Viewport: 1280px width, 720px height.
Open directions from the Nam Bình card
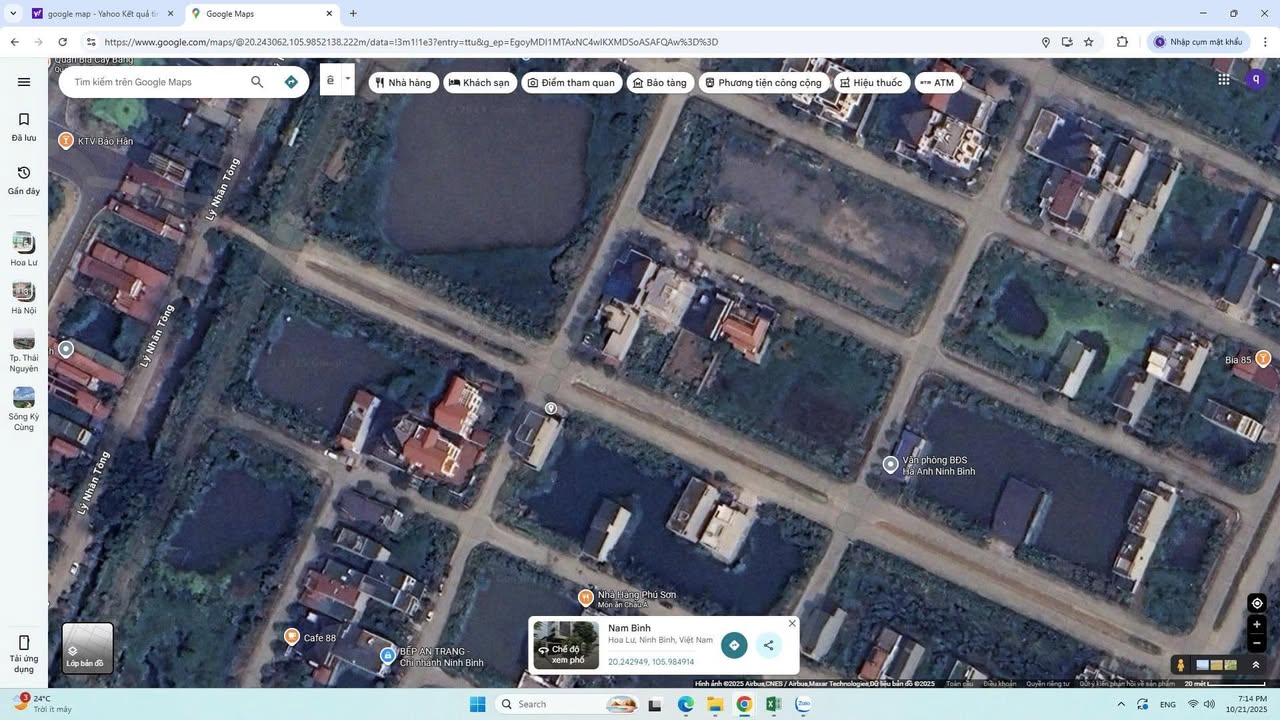734,646
